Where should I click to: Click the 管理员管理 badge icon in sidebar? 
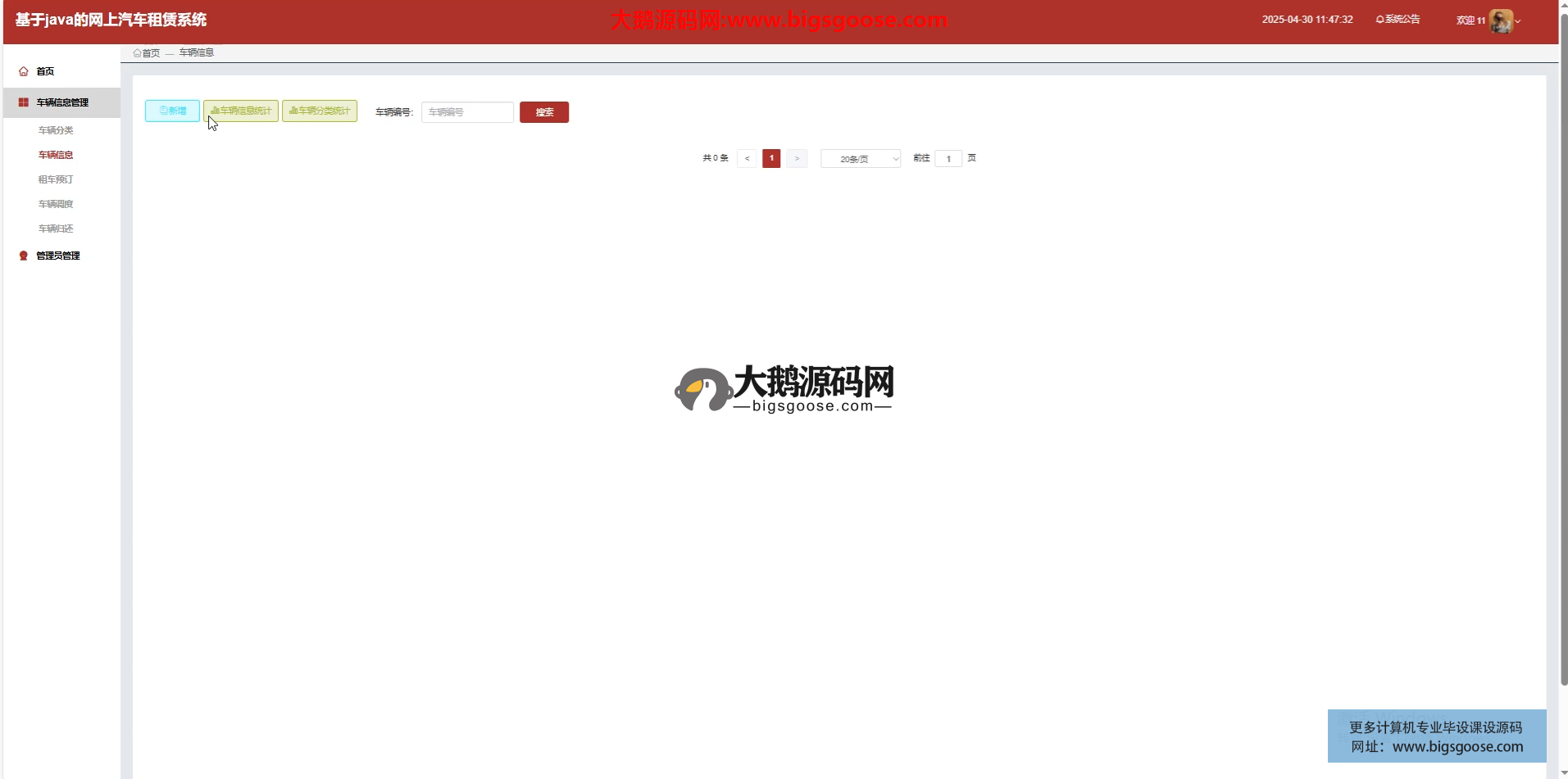24,256
